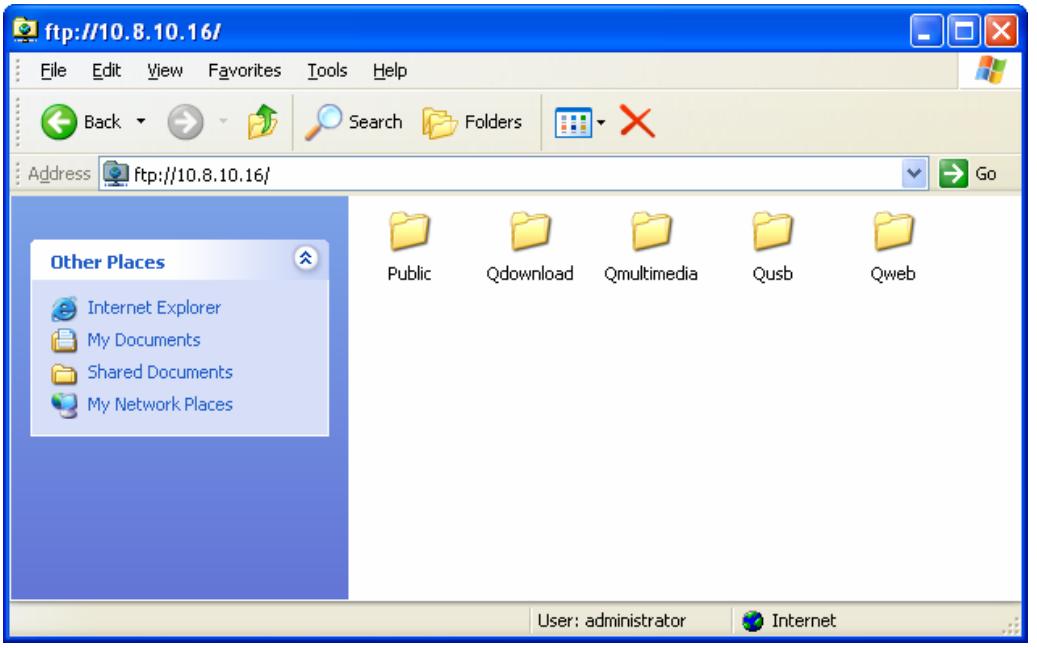
Task: Click the Internet Explorer 'e' icon
Action: pyautogui.click(x=64, y=308)
